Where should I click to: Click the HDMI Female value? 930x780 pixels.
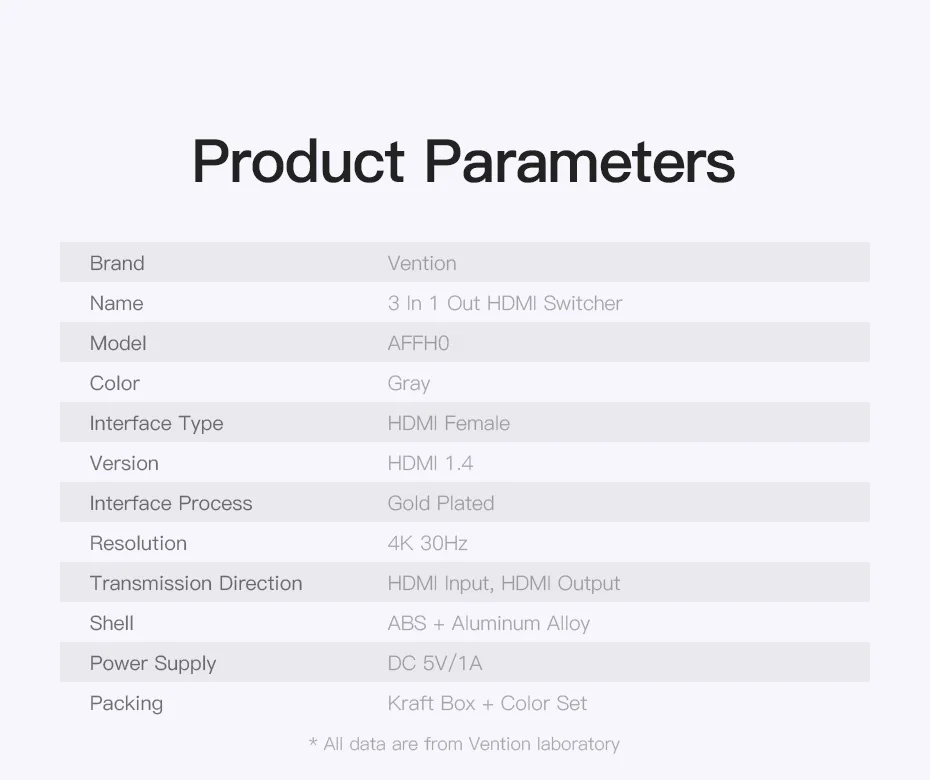tap(448, 423)
